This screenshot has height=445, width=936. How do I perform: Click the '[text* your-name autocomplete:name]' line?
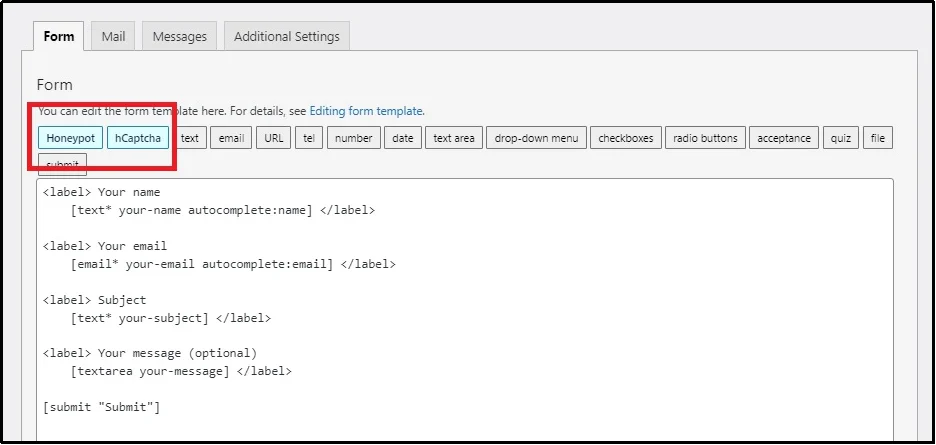(223, 210)
